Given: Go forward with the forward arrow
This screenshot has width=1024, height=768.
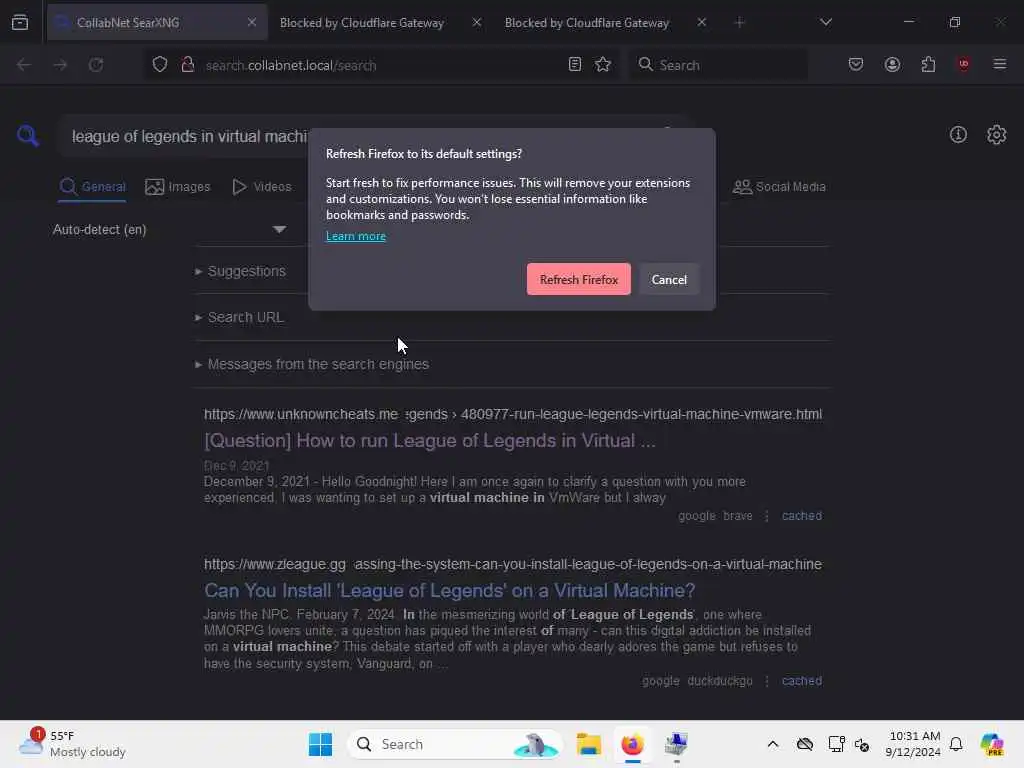Looking at the screenshot, I should click(60, 65).
